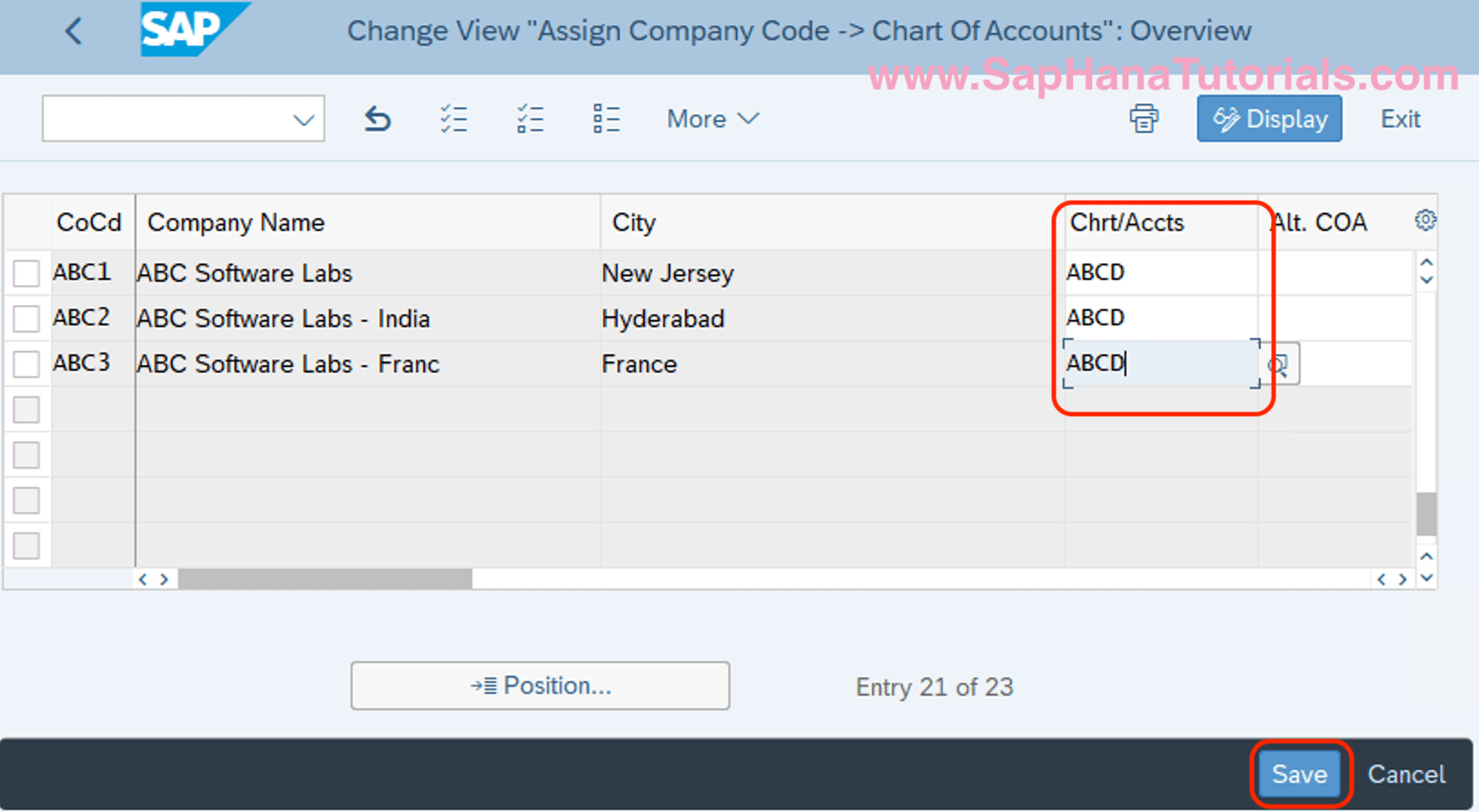Viewport: 1479px width, 812px height.
Task: Click the undo arrow toolbar icon
Action: click(x=377, y=119)
